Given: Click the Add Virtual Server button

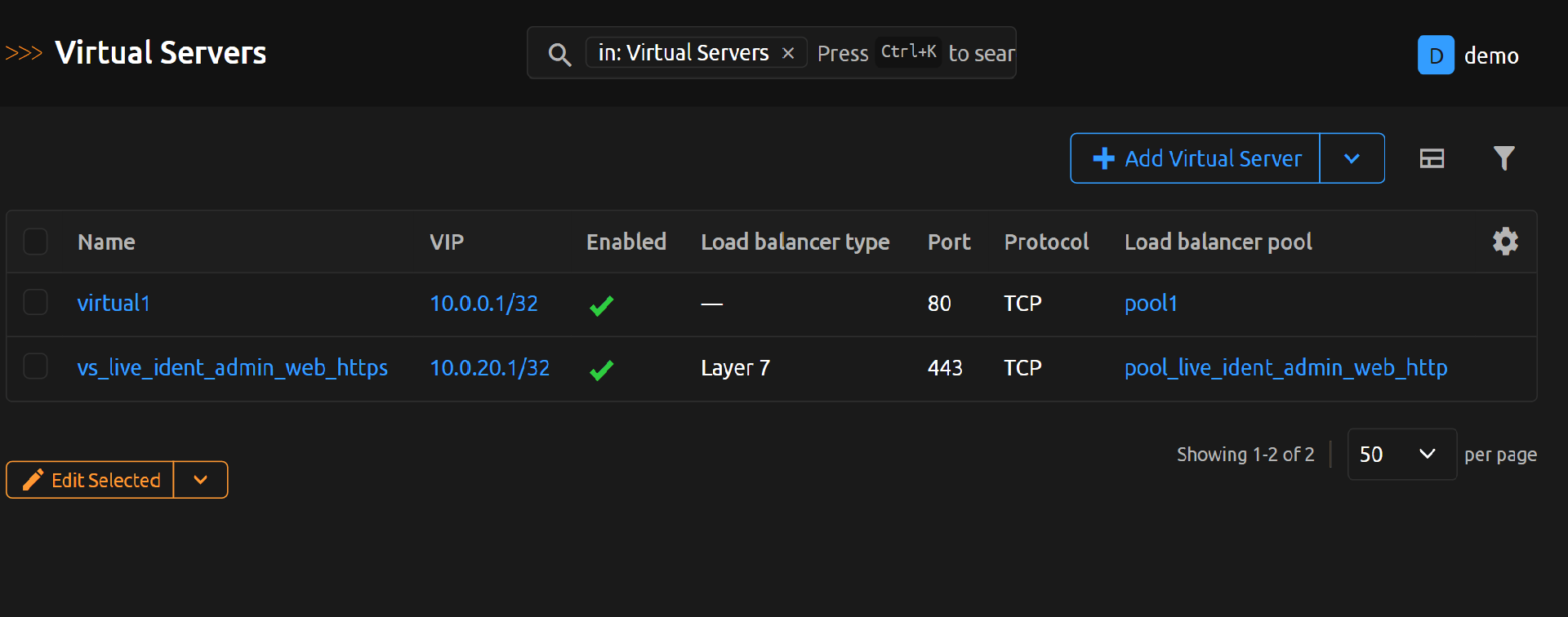Looking at the screenshot, I should [x=1196, y=158].
